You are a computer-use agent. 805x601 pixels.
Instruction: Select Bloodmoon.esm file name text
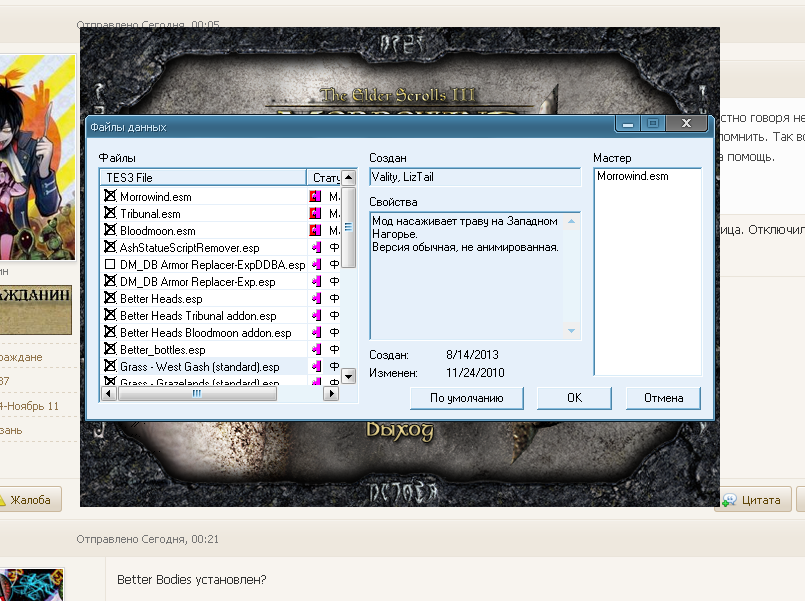point(158,230)
